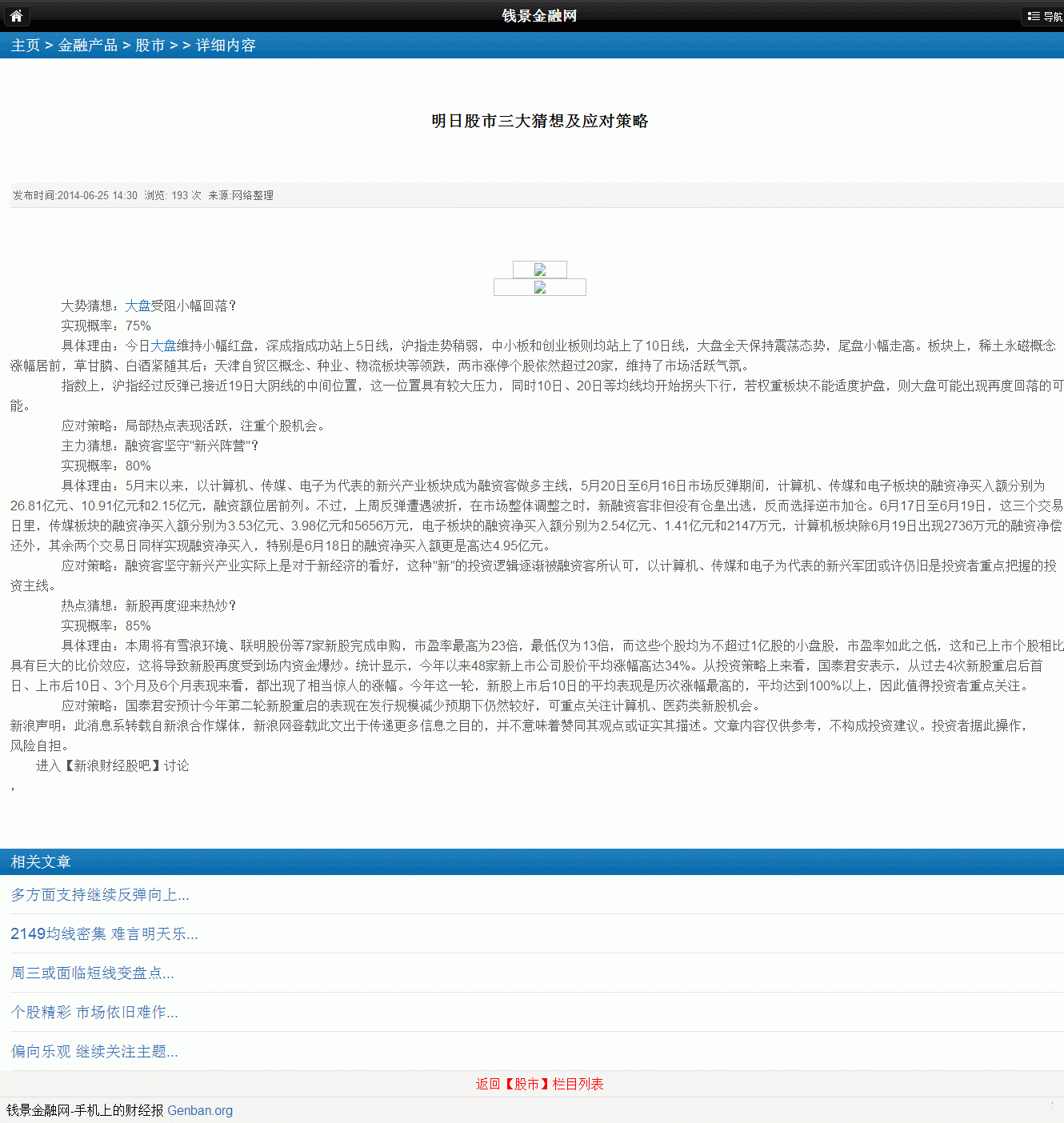
Task: Click 浏览: 193 次 view count
Action: coord(173,195)
